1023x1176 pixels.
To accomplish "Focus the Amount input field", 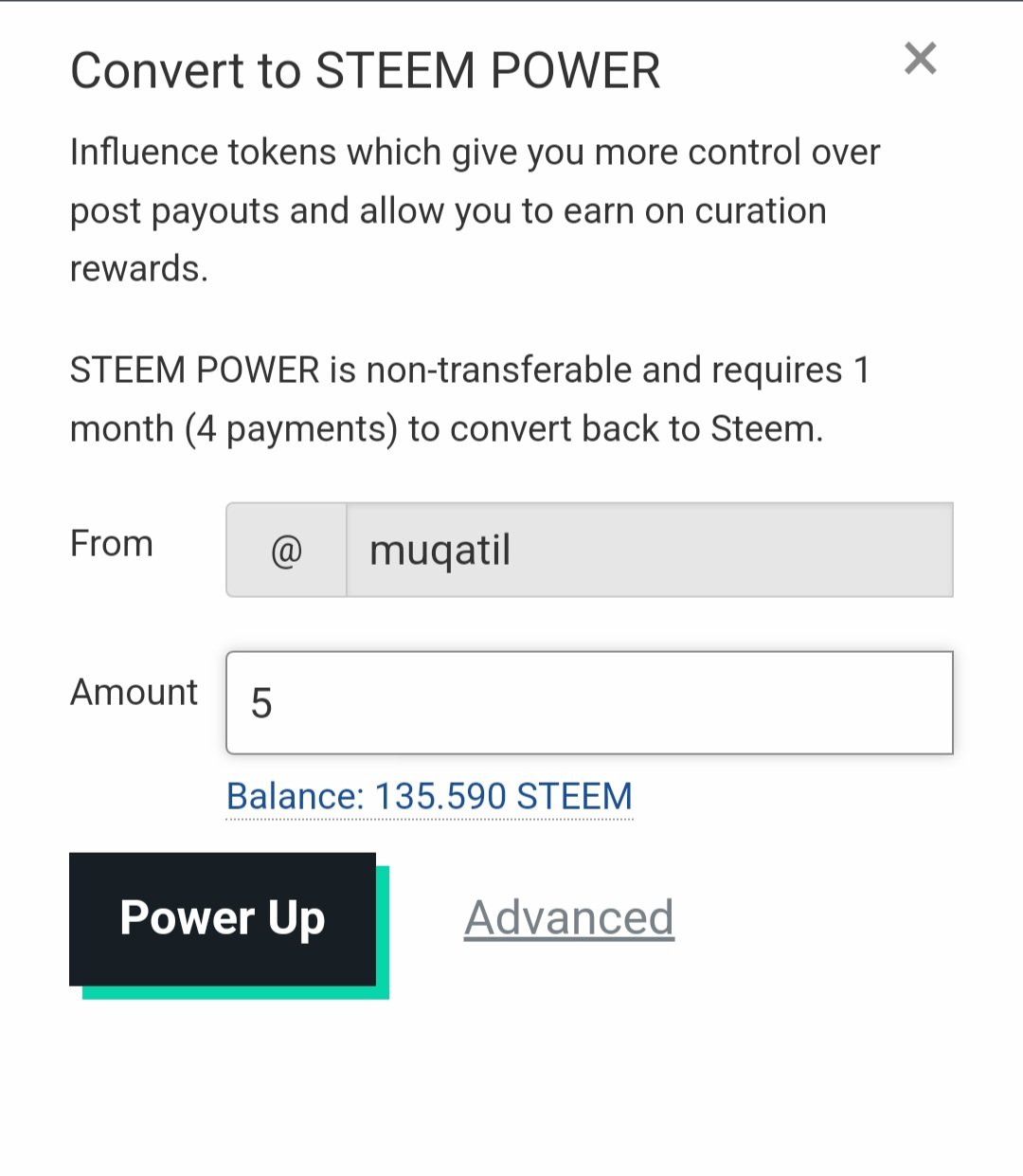I will click(588, 702).
